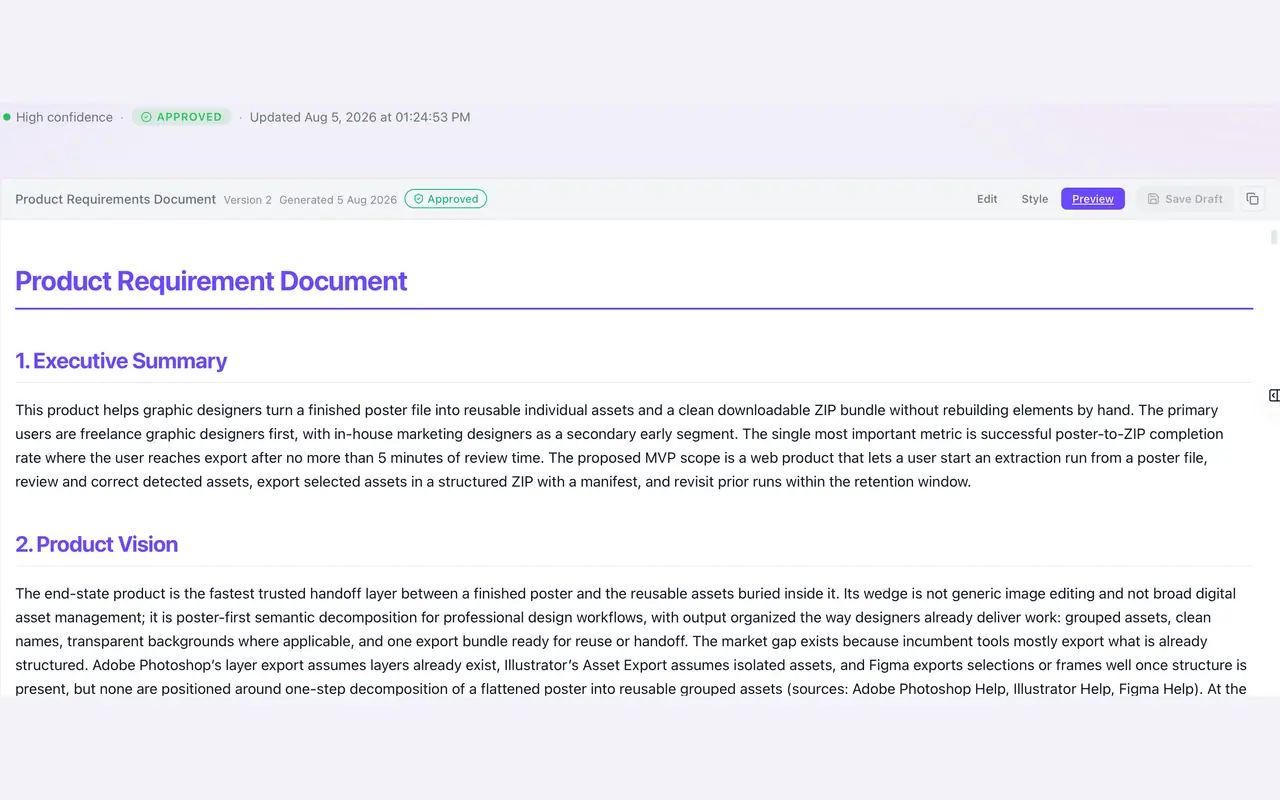Click the green Approved badge in document toolbar

[x=446, y=199]
